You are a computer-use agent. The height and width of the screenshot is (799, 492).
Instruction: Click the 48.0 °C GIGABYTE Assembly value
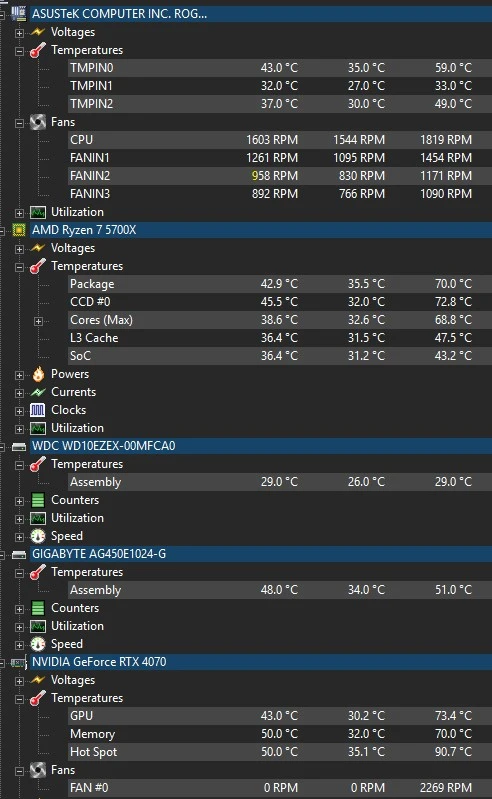[x=279, y=590]
